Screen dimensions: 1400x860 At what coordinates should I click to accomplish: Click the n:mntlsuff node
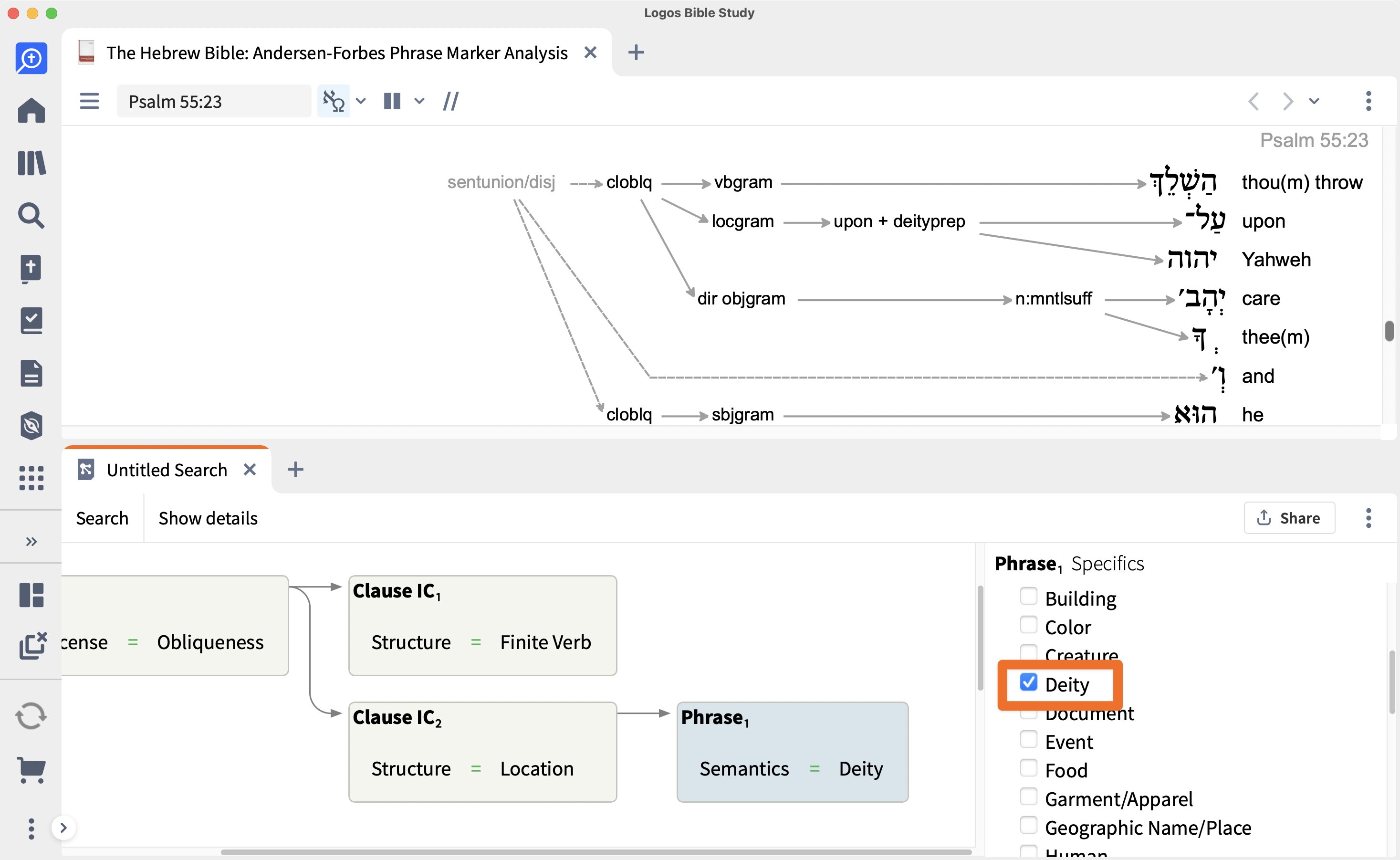point(1053,298)
